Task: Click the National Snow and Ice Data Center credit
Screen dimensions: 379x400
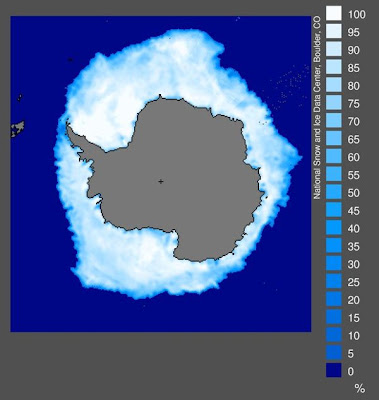Action: tap(317, 108)
